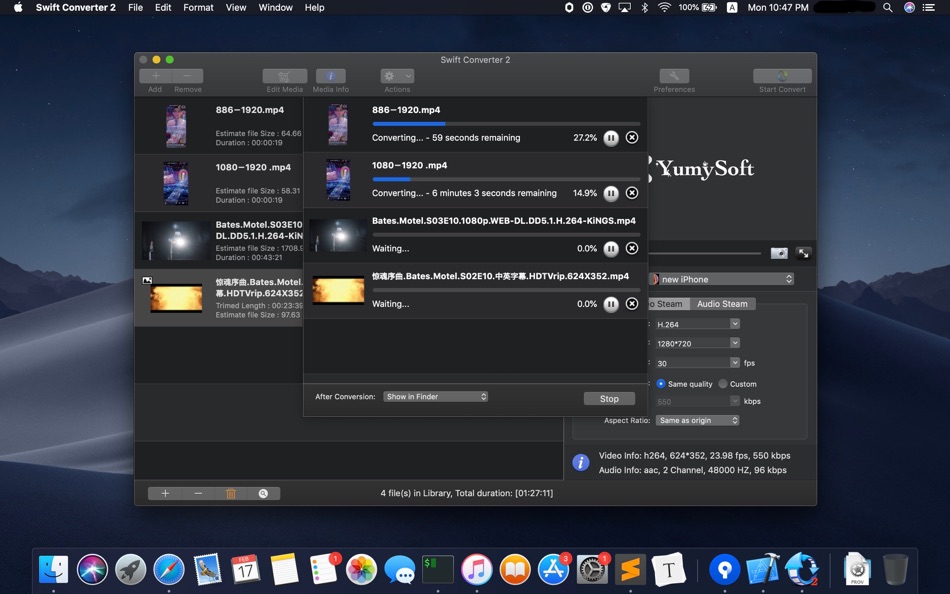
Task: Click the Add media toolbar icon
Action: click(x=156, y=75)
